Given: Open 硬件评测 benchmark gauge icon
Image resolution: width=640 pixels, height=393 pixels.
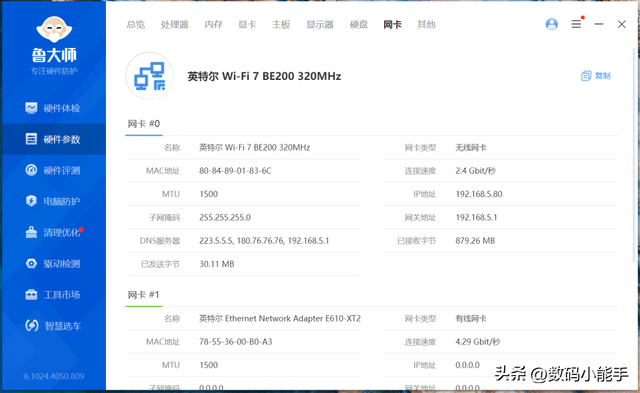Looking at the screenshot, I should (x=31, y=170).
